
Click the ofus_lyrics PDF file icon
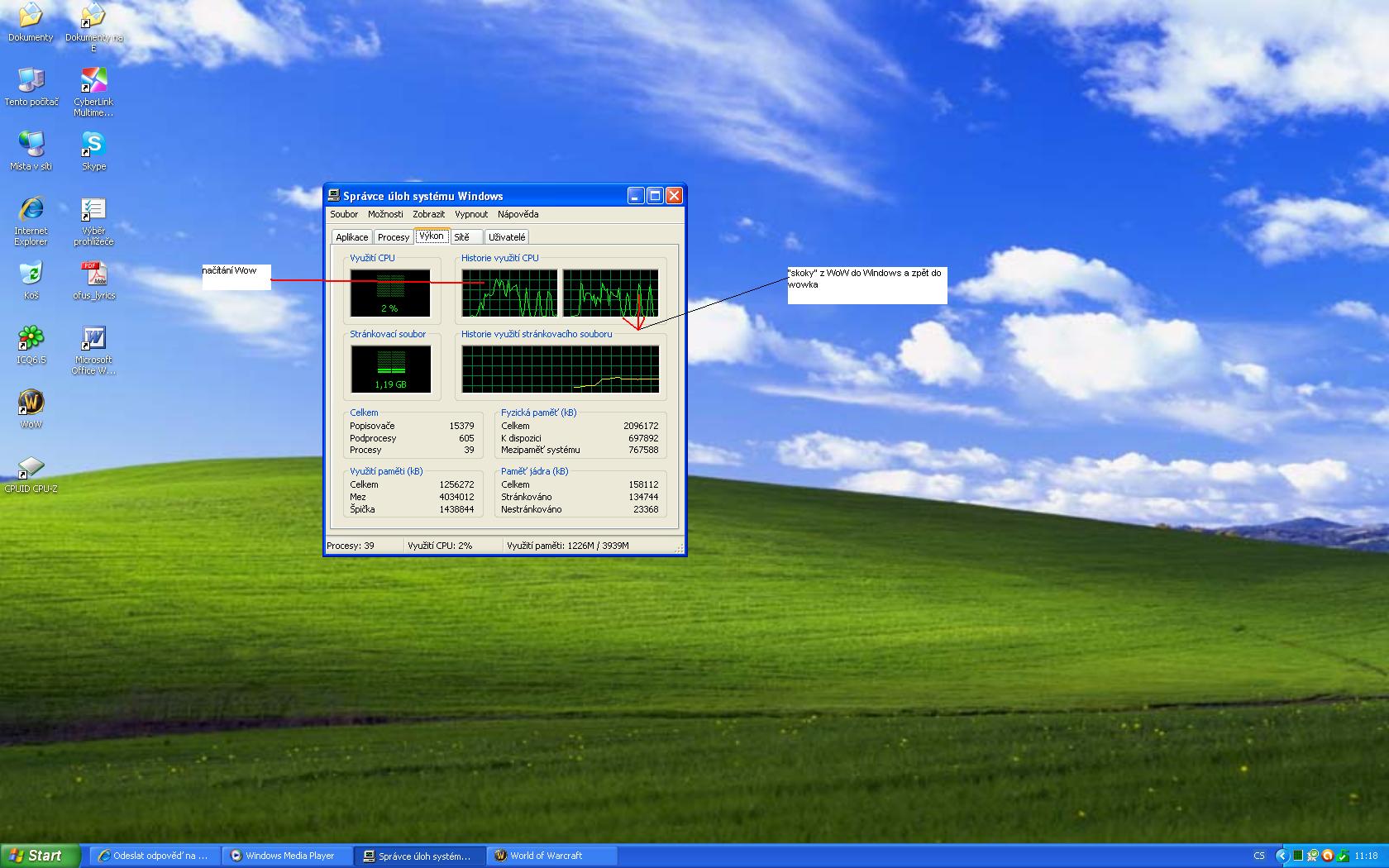pyautogui.click(x=93, y=274)
